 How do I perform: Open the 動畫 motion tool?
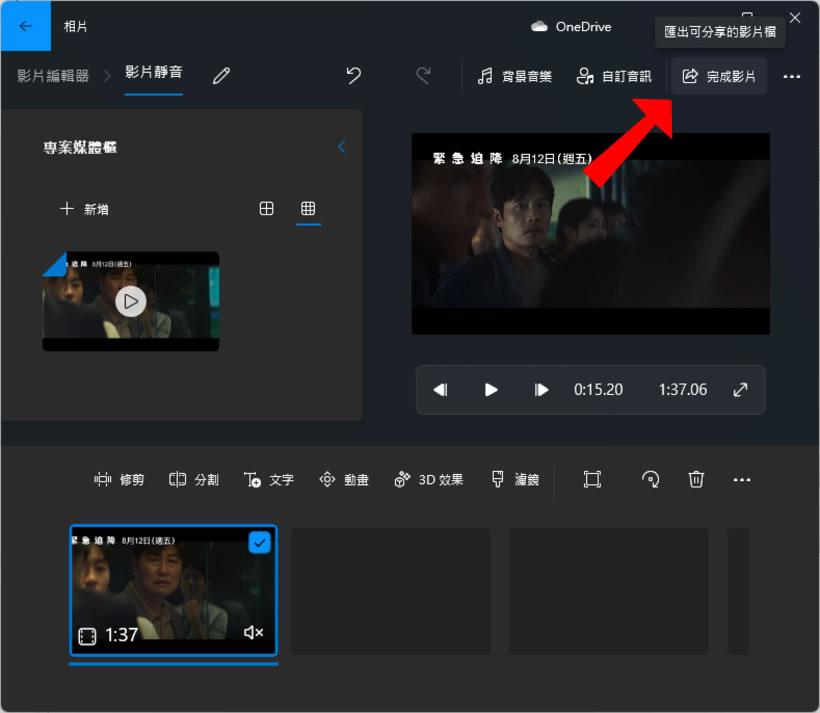pos(344,480)
